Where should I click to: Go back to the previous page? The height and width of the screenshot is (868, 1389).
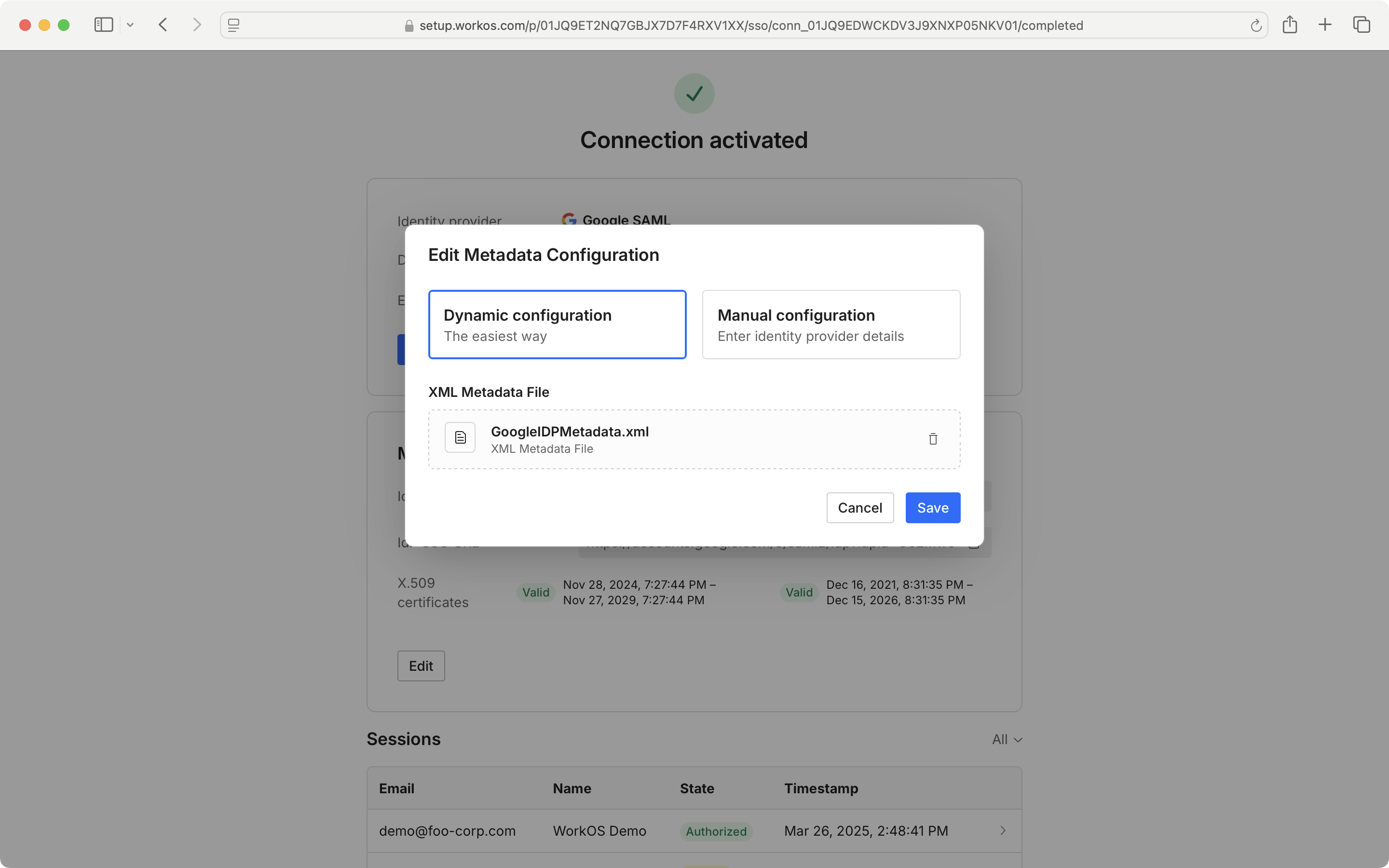(163, 25)
